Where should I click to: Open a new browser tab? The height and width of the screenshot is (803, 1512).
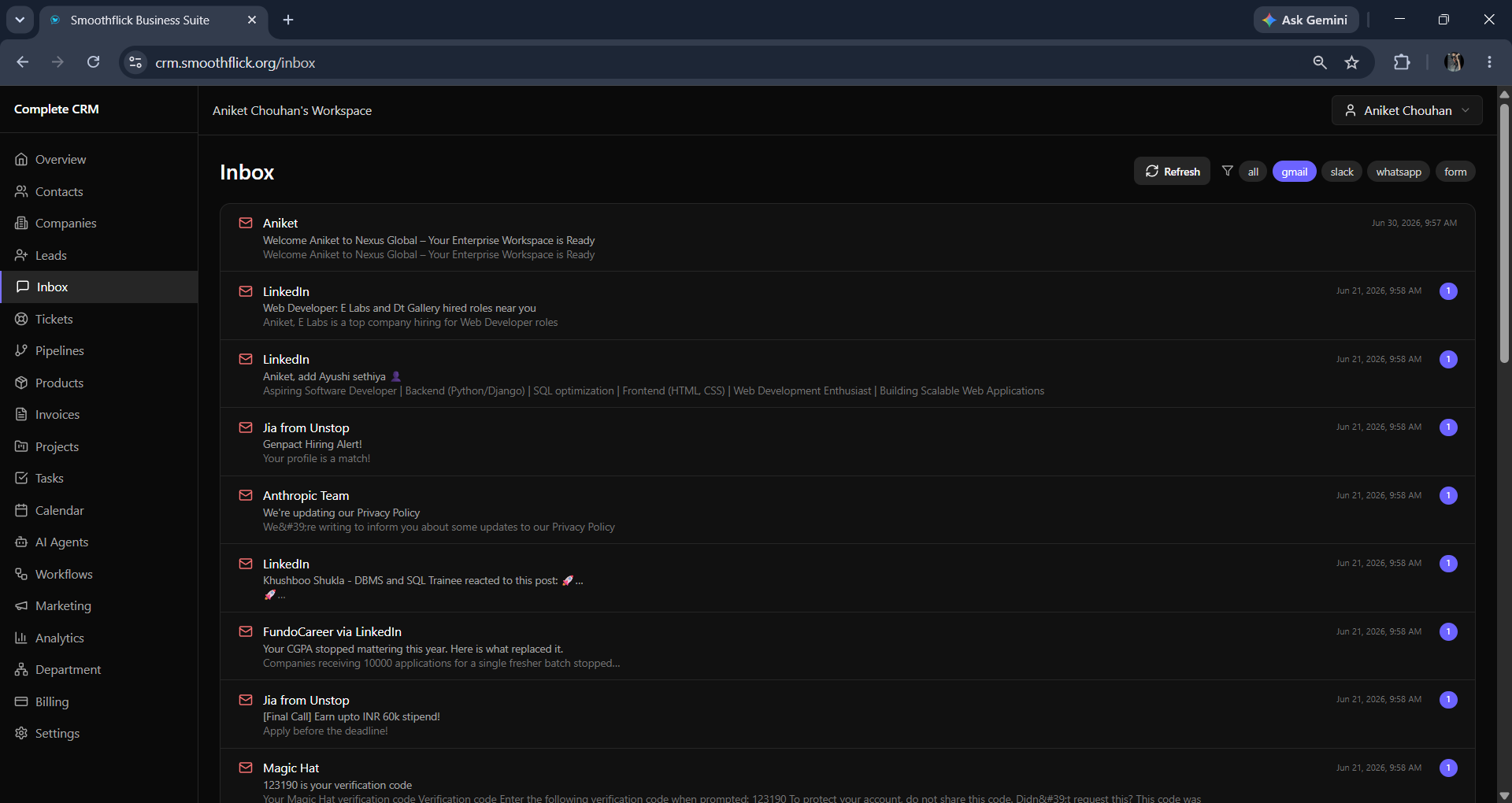point(288,20)
